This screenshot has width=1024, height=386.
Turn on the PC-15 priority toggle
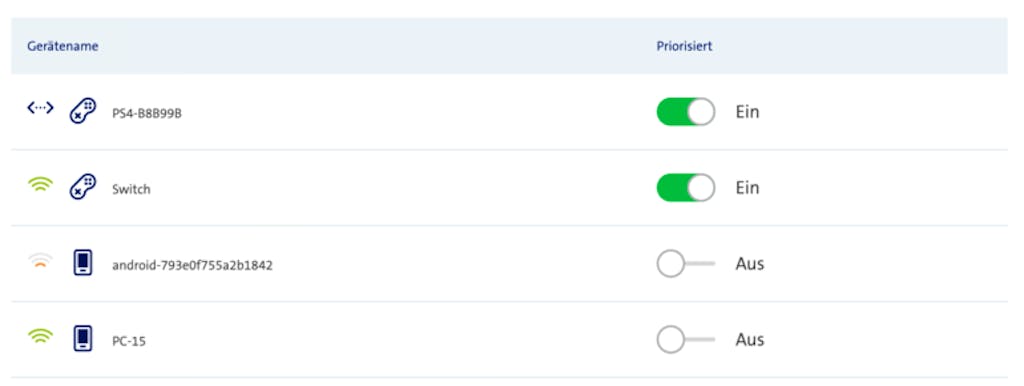pos(686,340)
